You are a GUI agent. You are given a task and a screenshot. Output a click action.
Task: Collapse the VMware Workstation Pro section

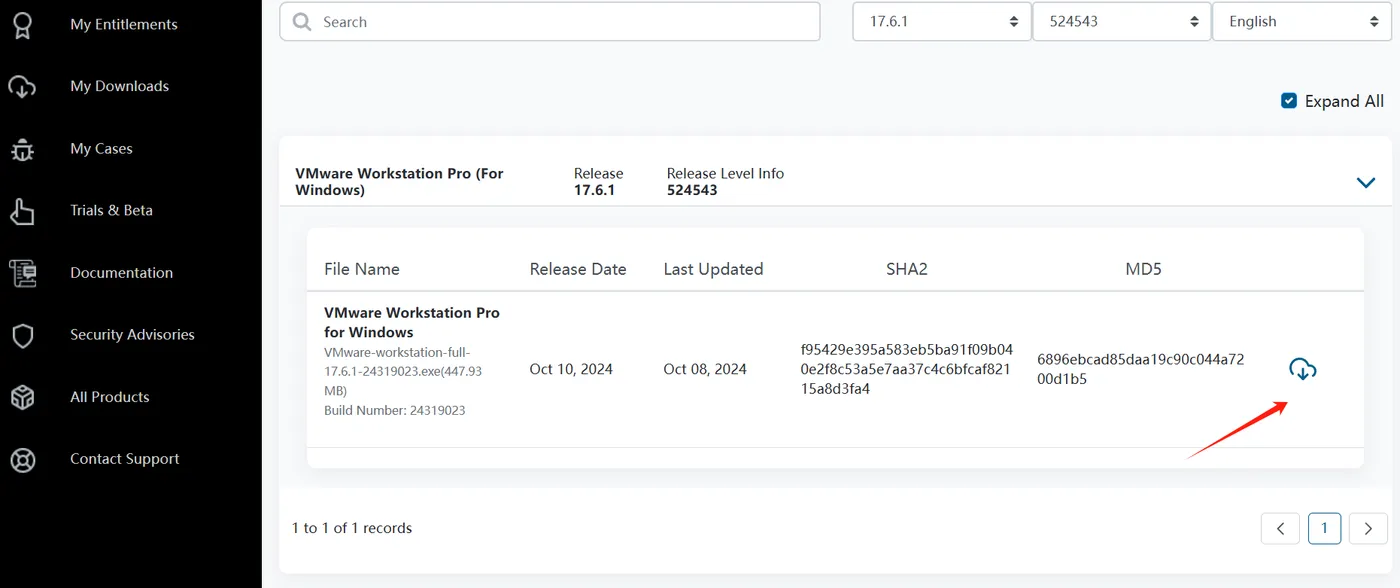click(x=1366, y=182)
